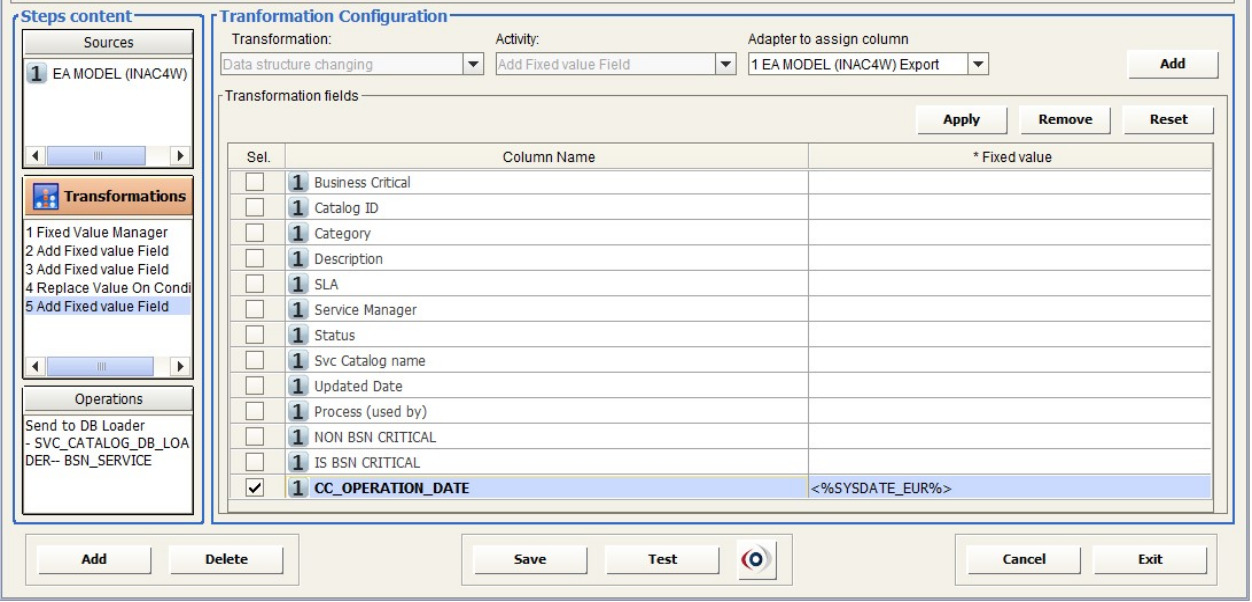Click the source icon of SLA row
This screenshot has width=1252, height=602.
[x=298, y=284]
